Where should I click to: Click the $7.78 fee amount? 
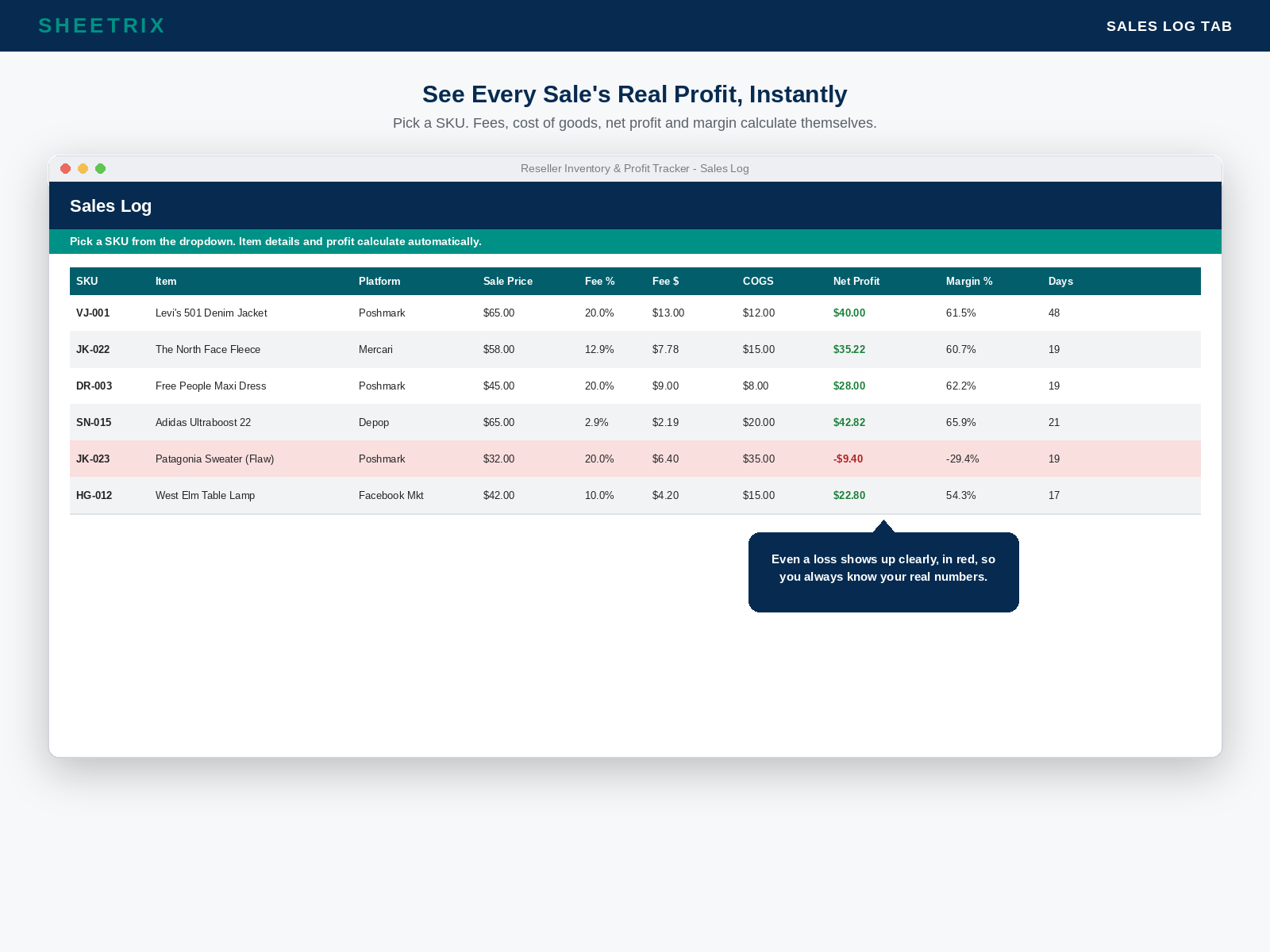point(665,349)
